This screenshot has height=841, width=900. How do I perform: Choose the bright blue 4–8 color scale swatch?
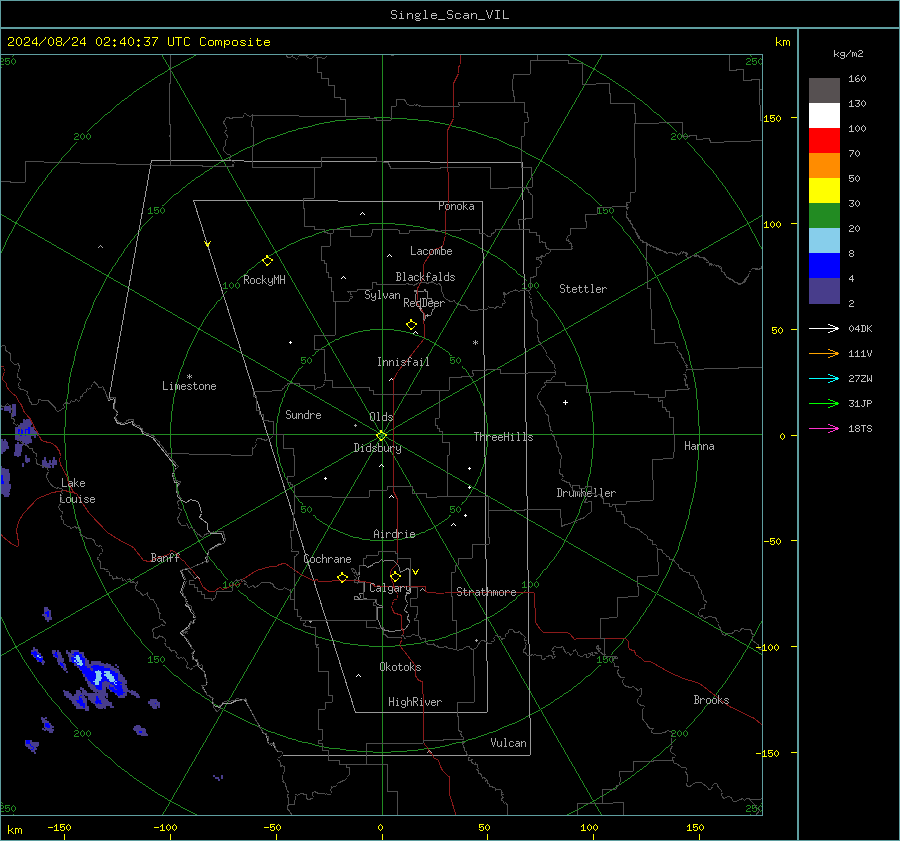[x=824, y=266]
